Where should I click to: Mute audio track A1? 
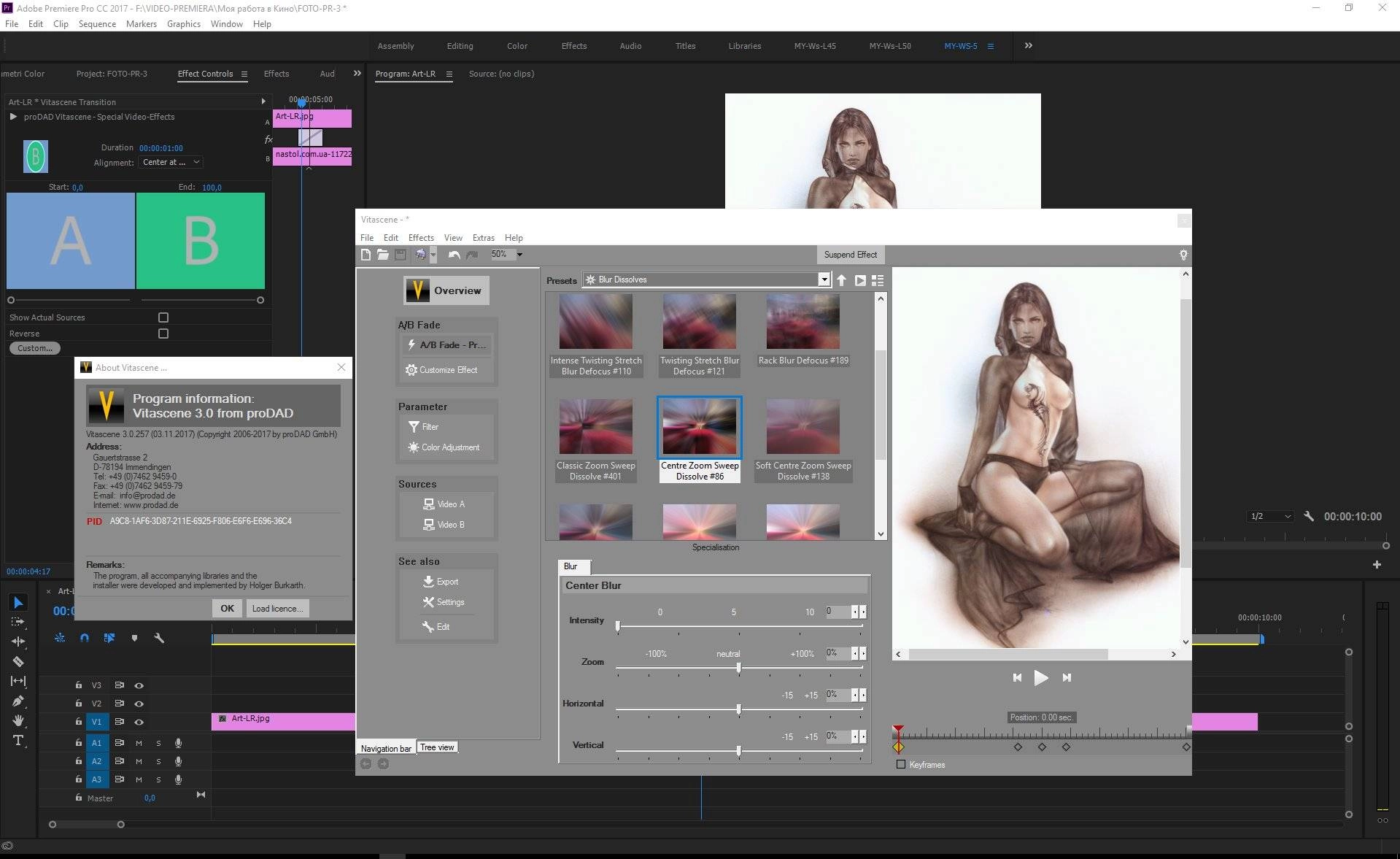[x=139, y=743]
